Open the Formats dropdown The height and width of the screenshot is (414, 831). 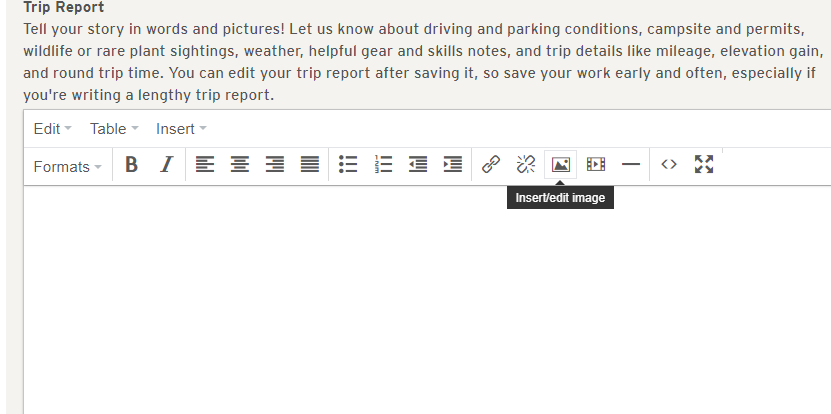[x=68, y=167]
